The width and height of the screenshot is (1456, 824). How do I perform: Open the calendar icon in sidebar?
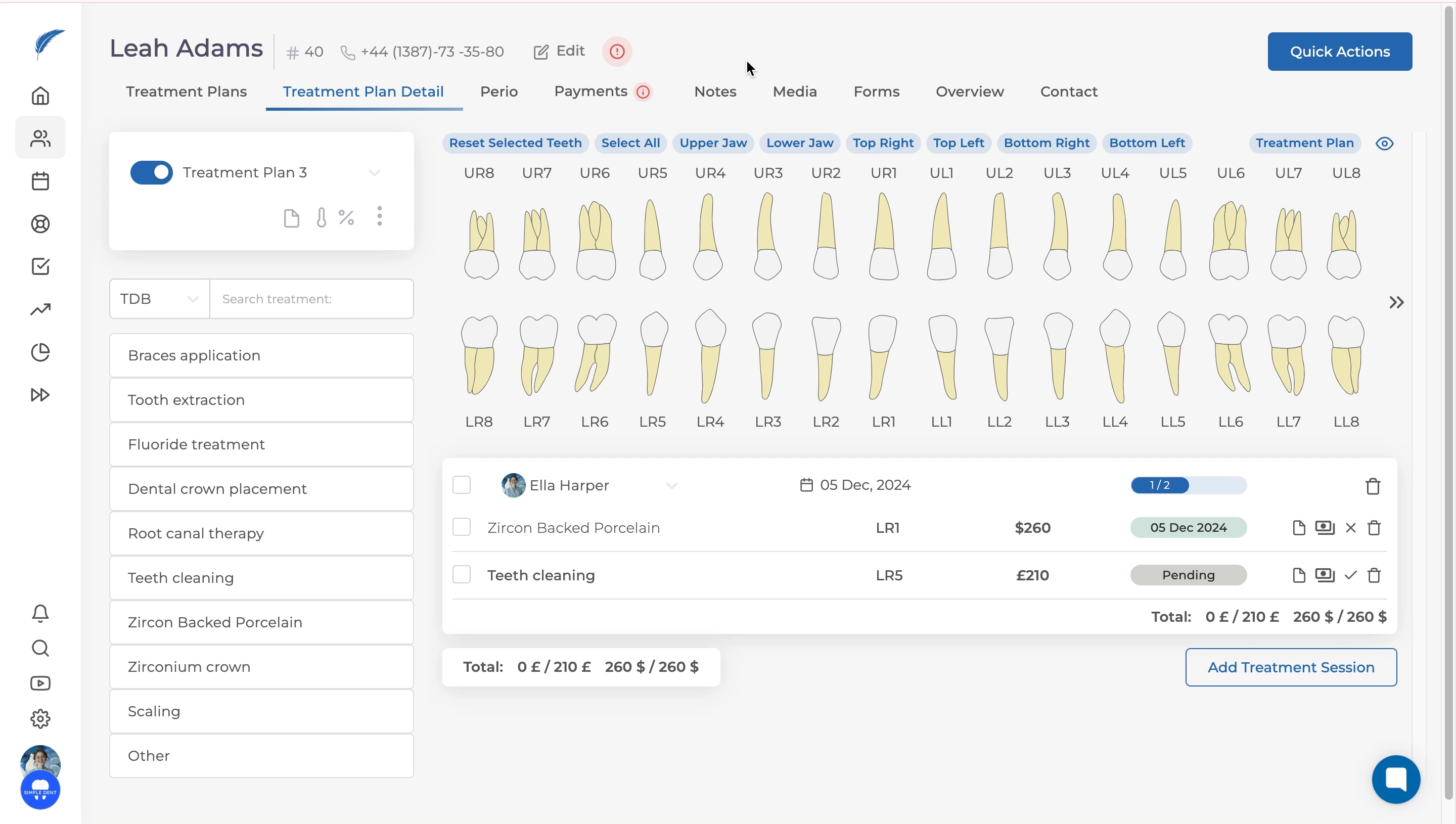[x=40, y=181]
